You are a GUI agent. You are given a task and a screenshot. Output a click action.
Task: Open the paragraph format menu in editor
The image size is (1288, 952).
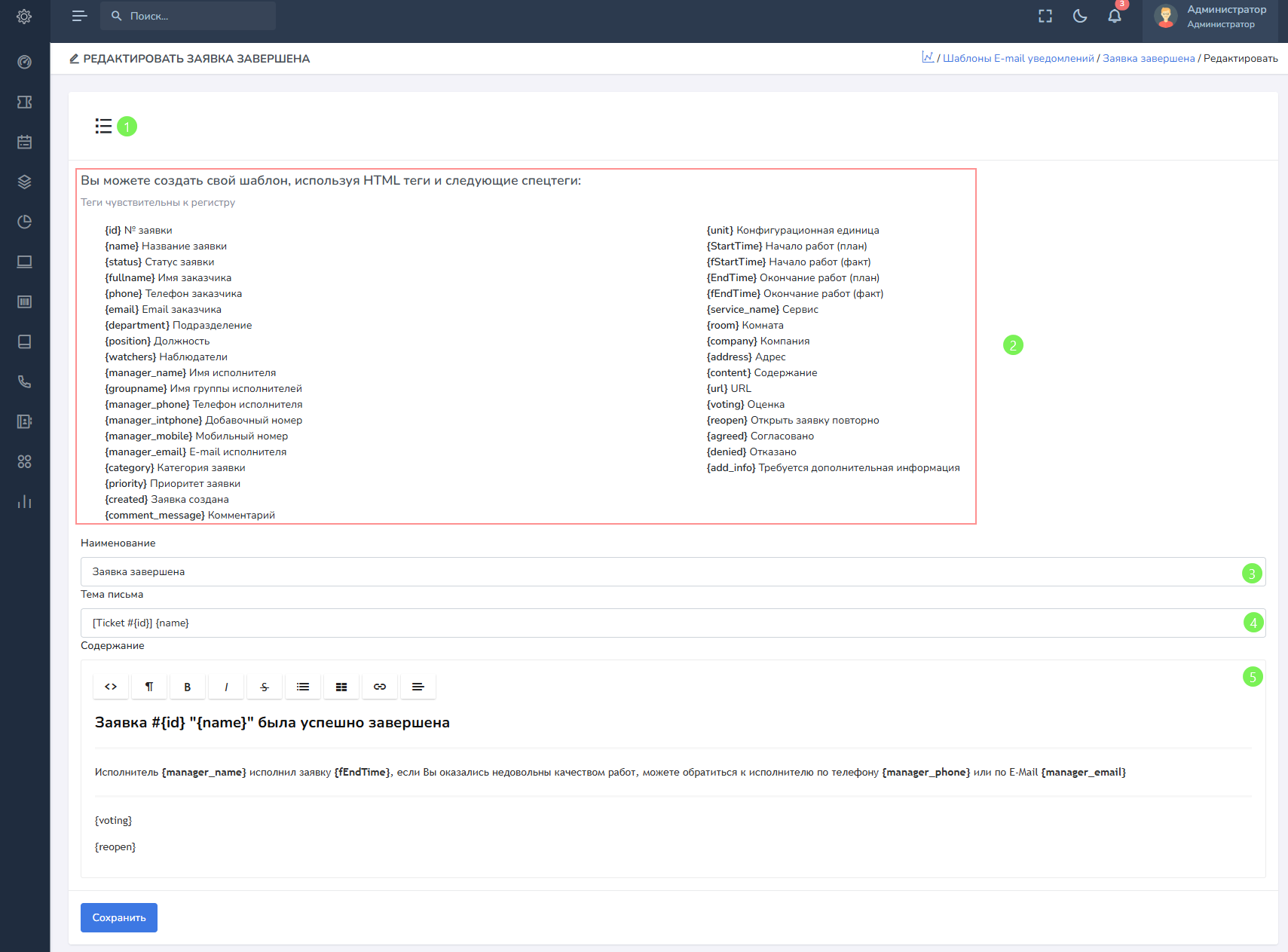(x=149, y=687)
